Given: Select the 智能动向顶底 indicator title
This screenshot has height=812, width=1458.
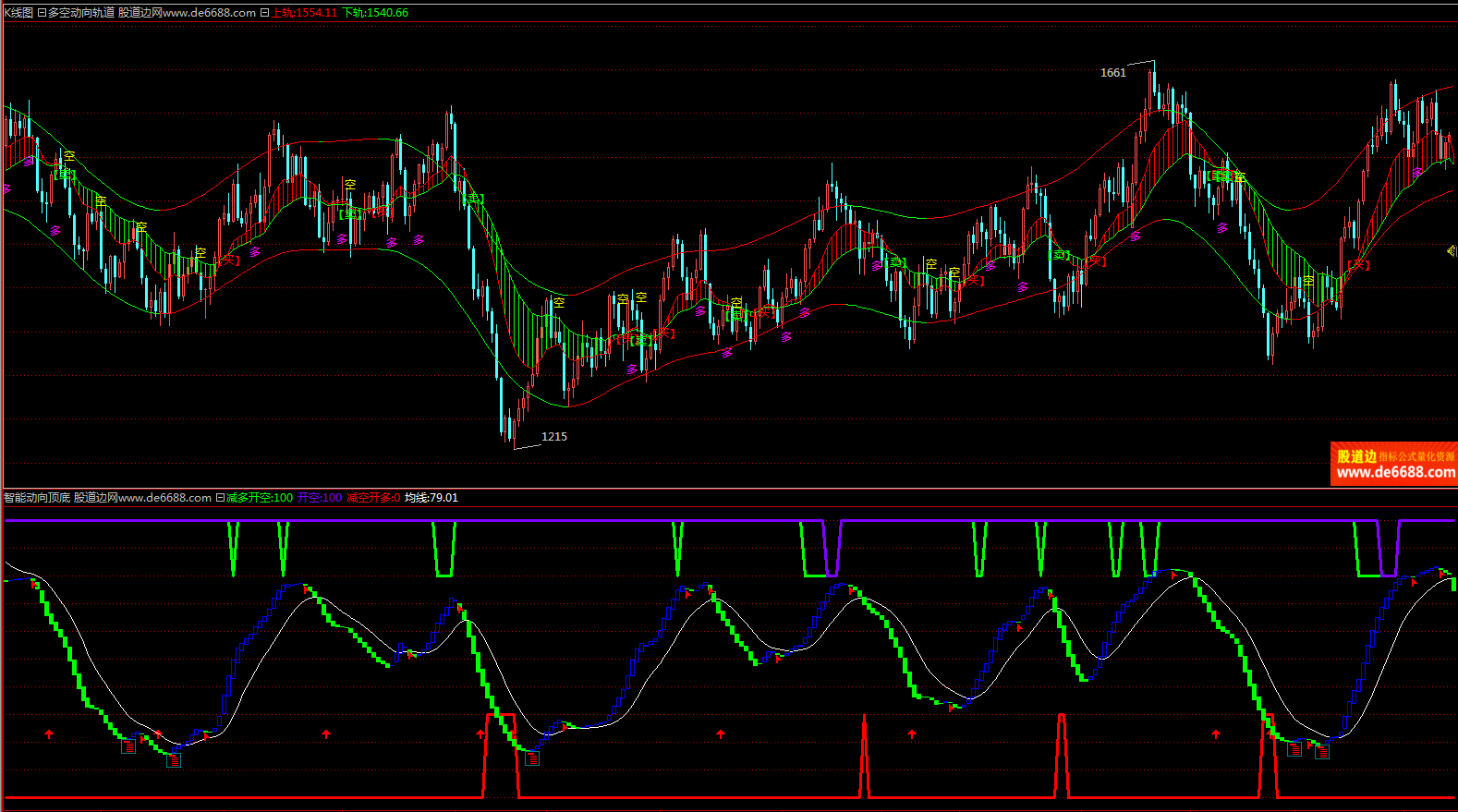Looking at the screenshot, I should click(x=37, y=498).
